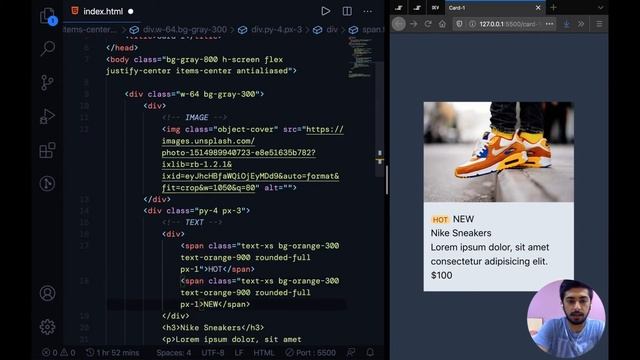The image size is (640, 360).
Task: Split the editor to the right
Action: [347, 11]
